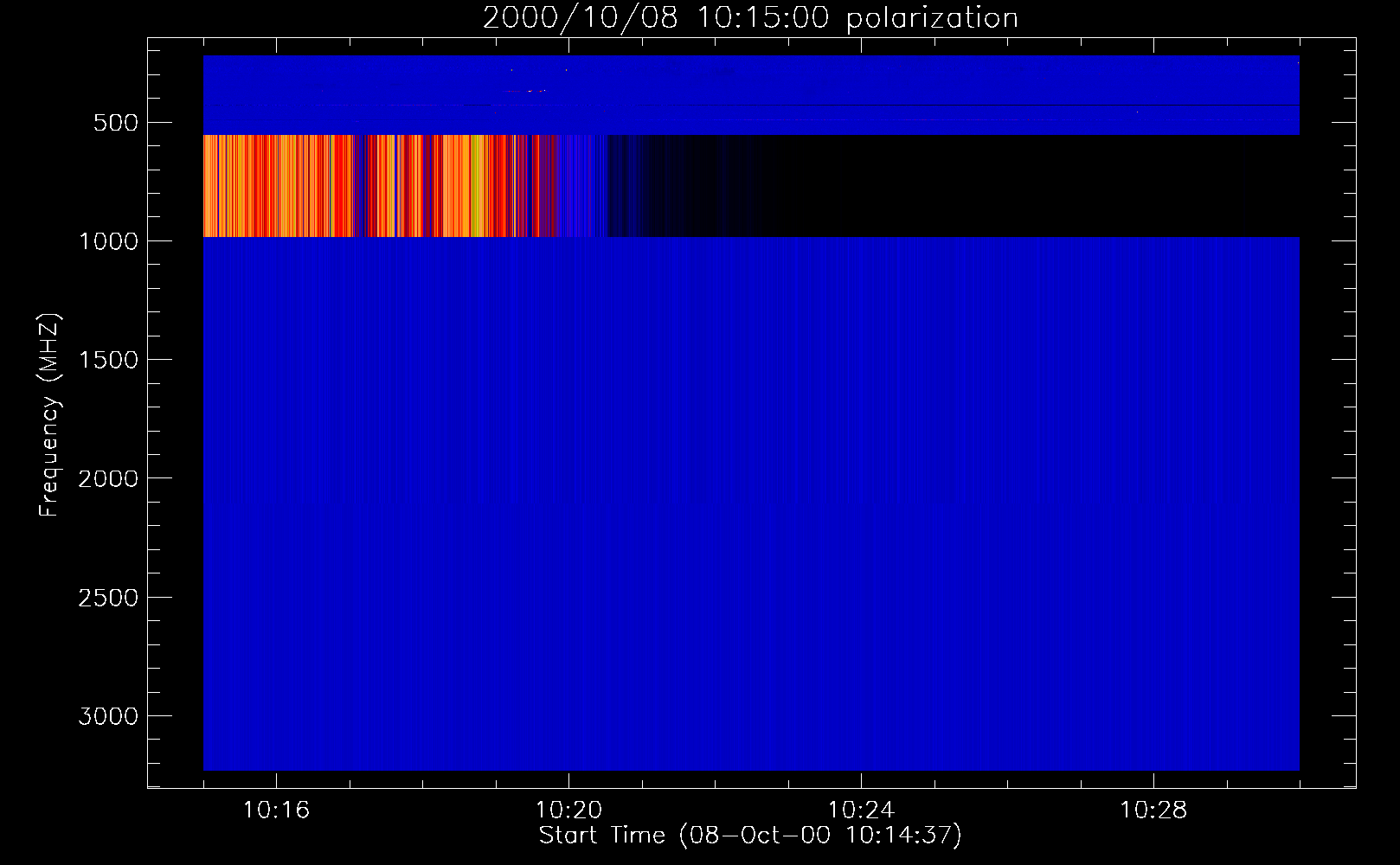Click the 10:28 time tick label
Image resolution: width=1400 pixels, height=865 pixels.
1153,810
